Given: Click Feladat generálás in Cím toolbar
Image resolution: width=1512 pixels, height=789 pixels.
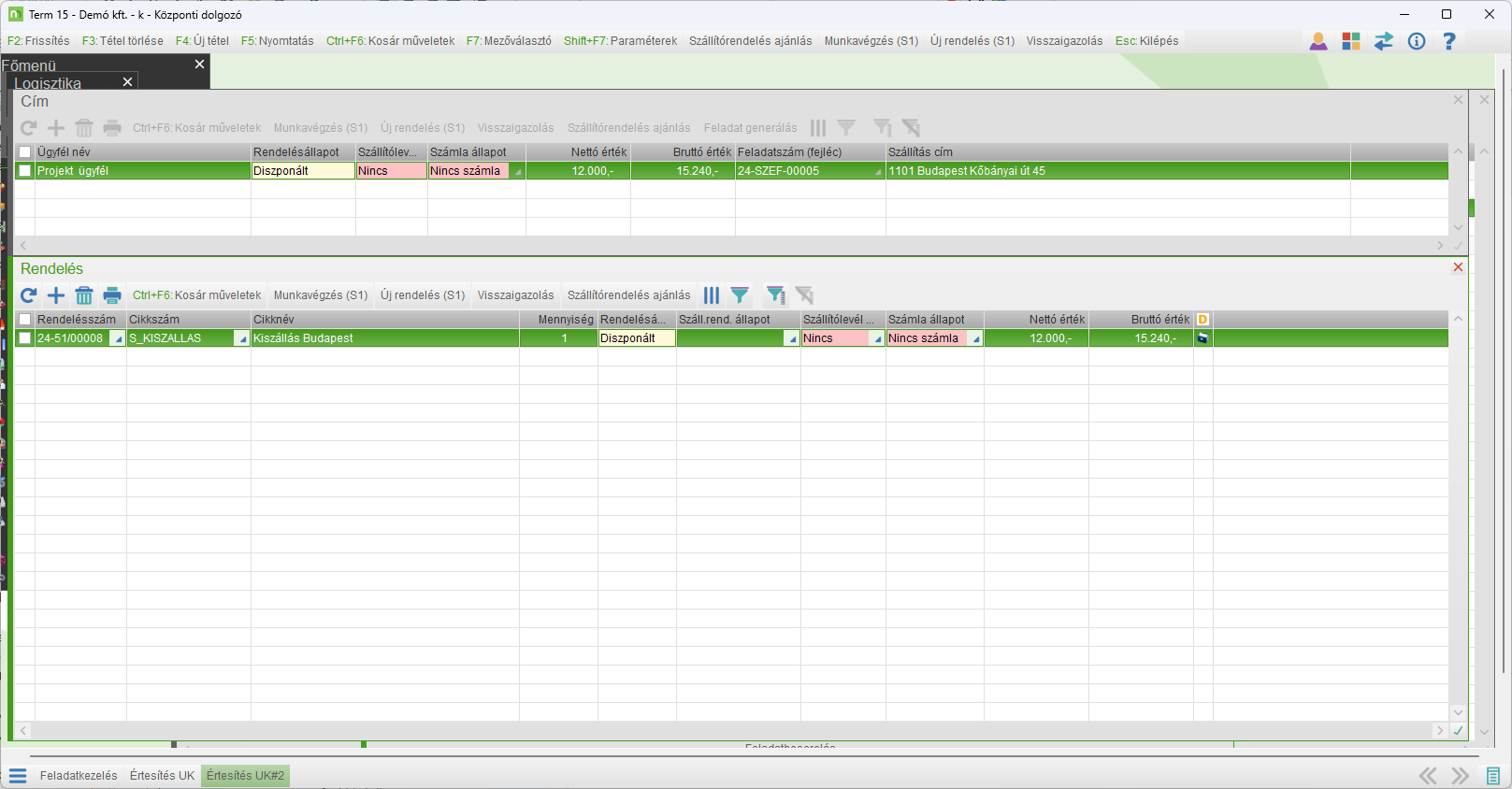Looking at the screenshot, I should (751, 128).
